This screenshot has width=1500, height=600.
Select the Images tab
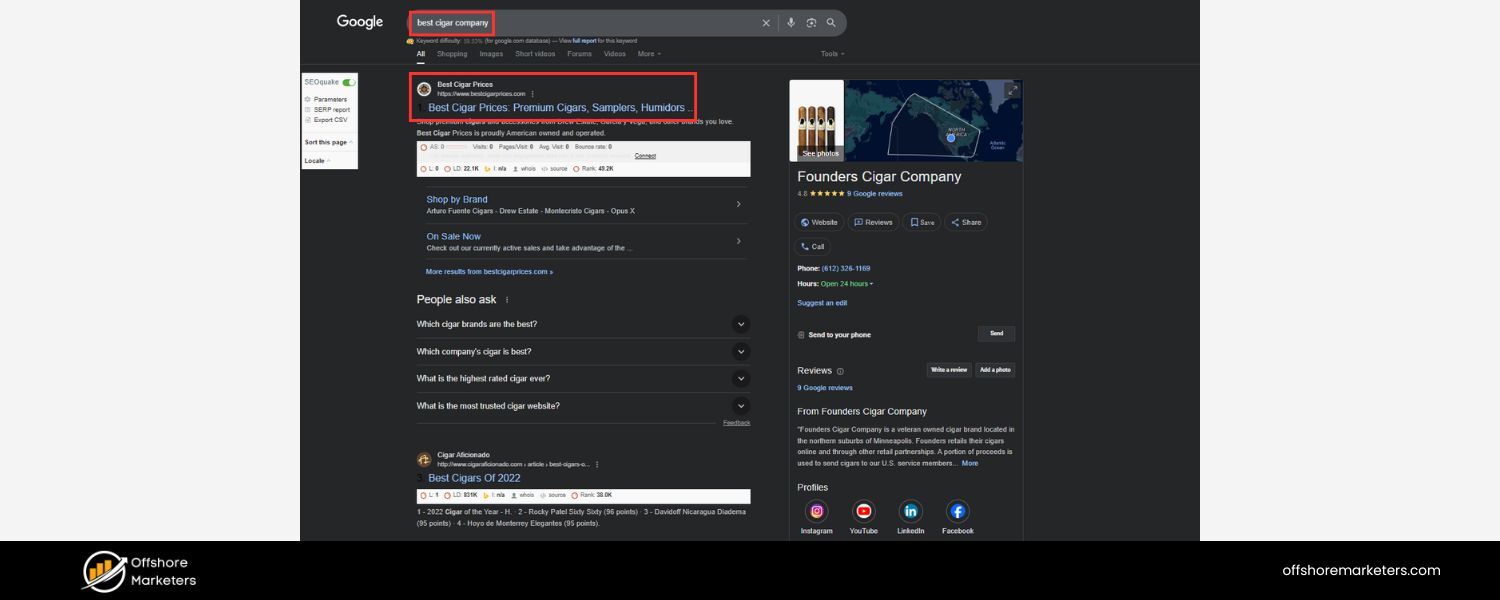[491, 54]
